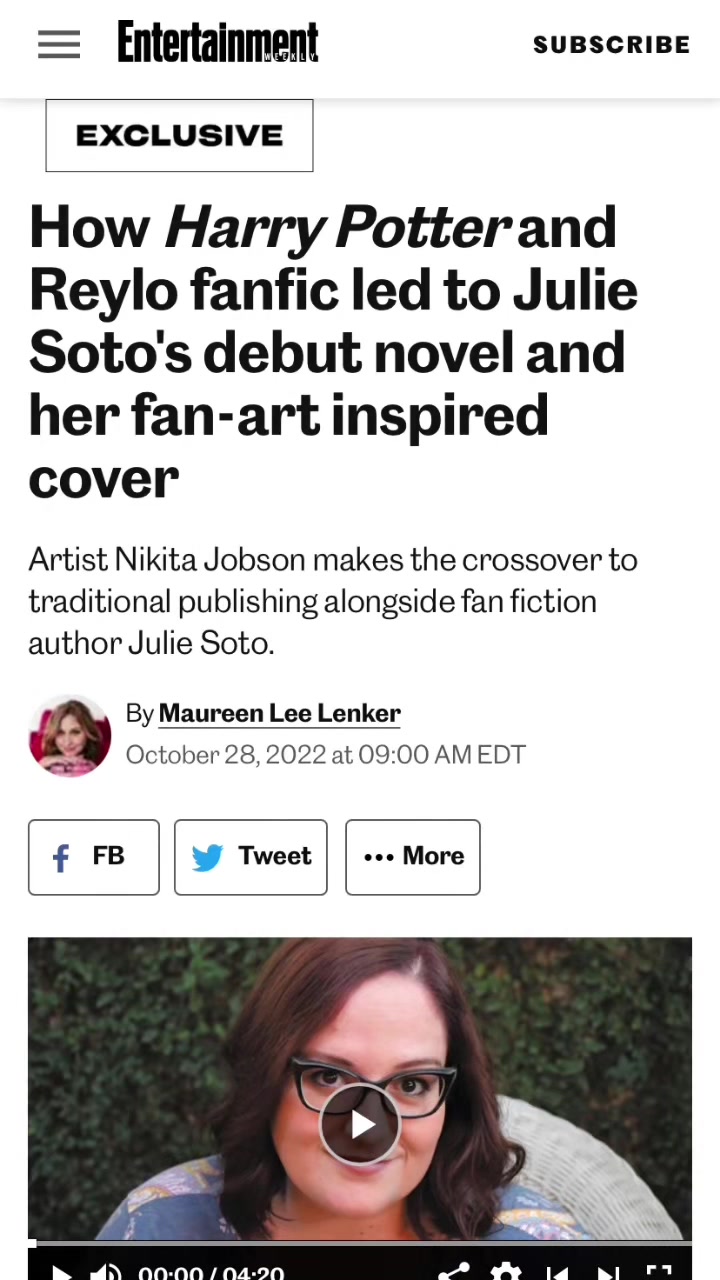Viewport: 720px width, 1280px height.
Task: Share article on Facebook
Action: (93, 857)
